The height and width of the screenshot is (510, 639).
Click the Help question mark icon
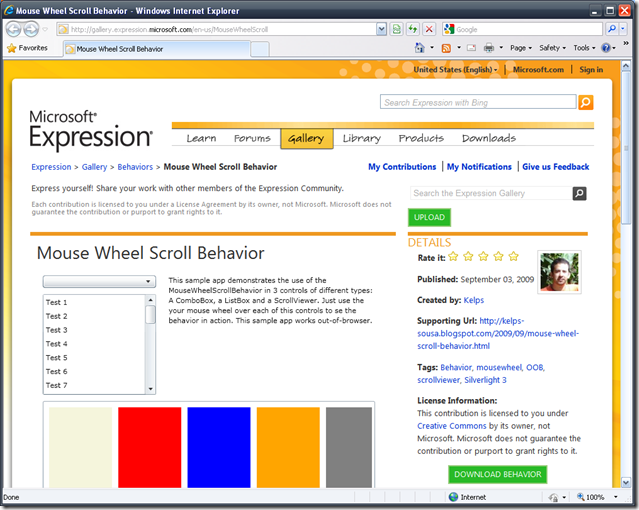click(606, 48)
